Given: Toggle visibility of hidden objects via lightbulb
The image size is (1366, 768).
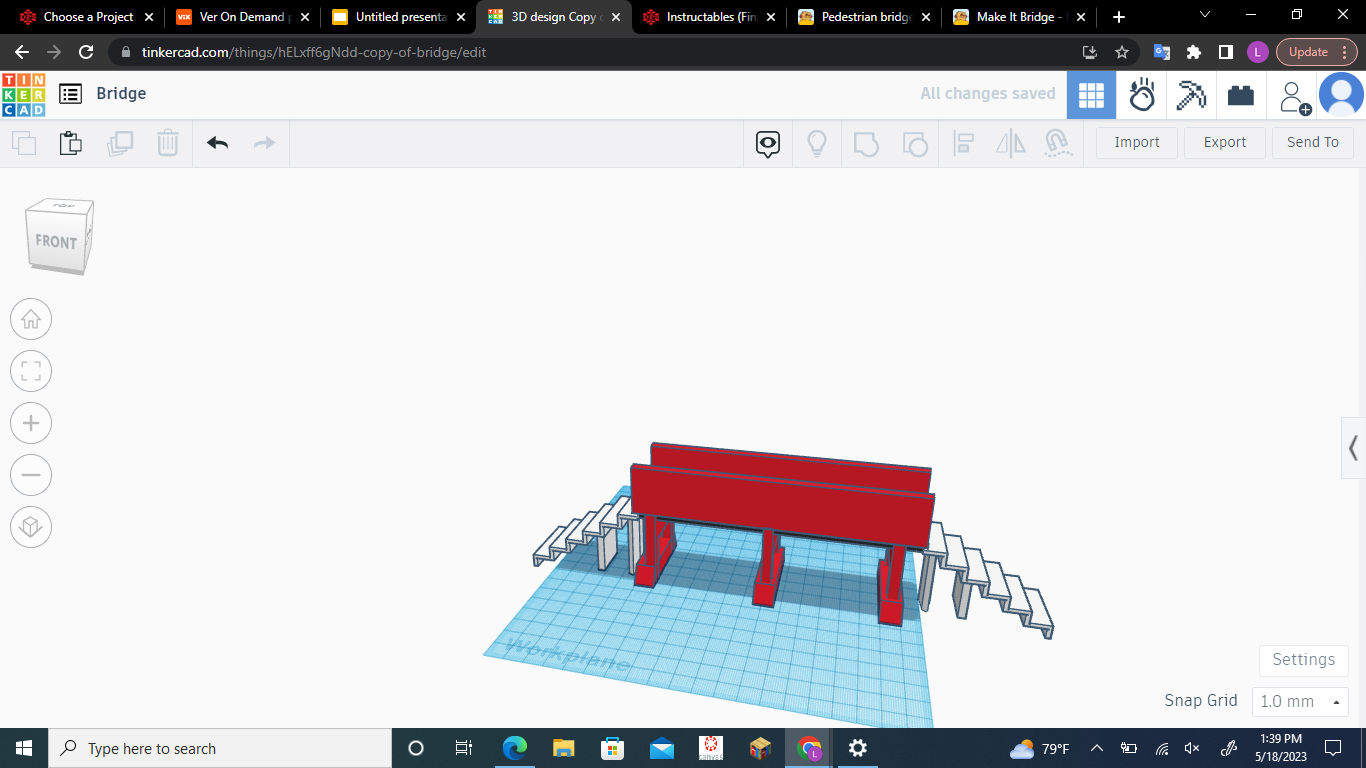Looking at the screenshot, I should pyautogui.click(x=817, y=143).
